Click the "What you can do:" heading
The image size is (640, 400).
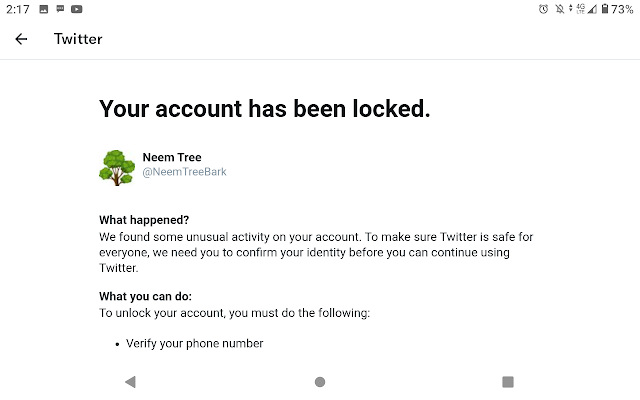(145, 296)
